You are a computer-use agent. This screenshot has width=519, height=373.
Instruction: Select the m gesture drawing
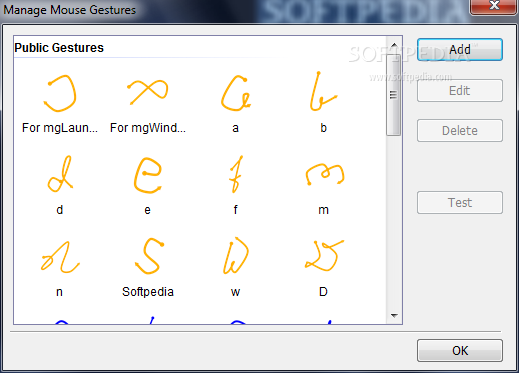click(325, 174)
